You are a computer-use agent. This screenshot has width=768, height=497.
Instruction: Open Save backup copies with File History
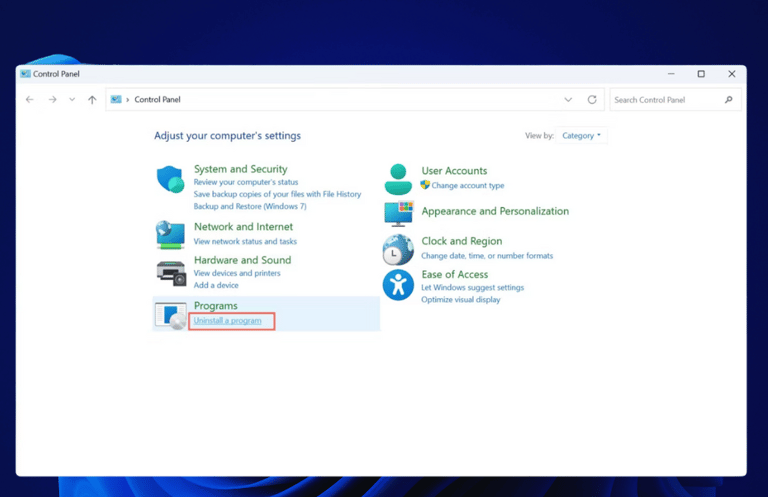point(277,194)
